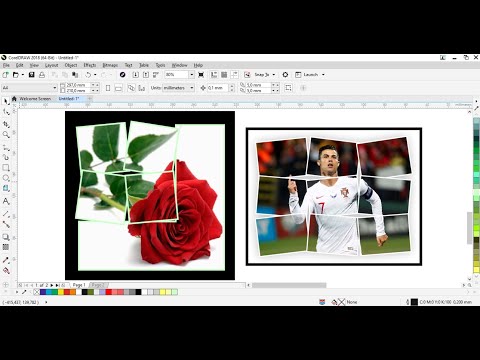Screen dimensions: 480x360
Task: Select the Crop tool
Action: (6, 124)
